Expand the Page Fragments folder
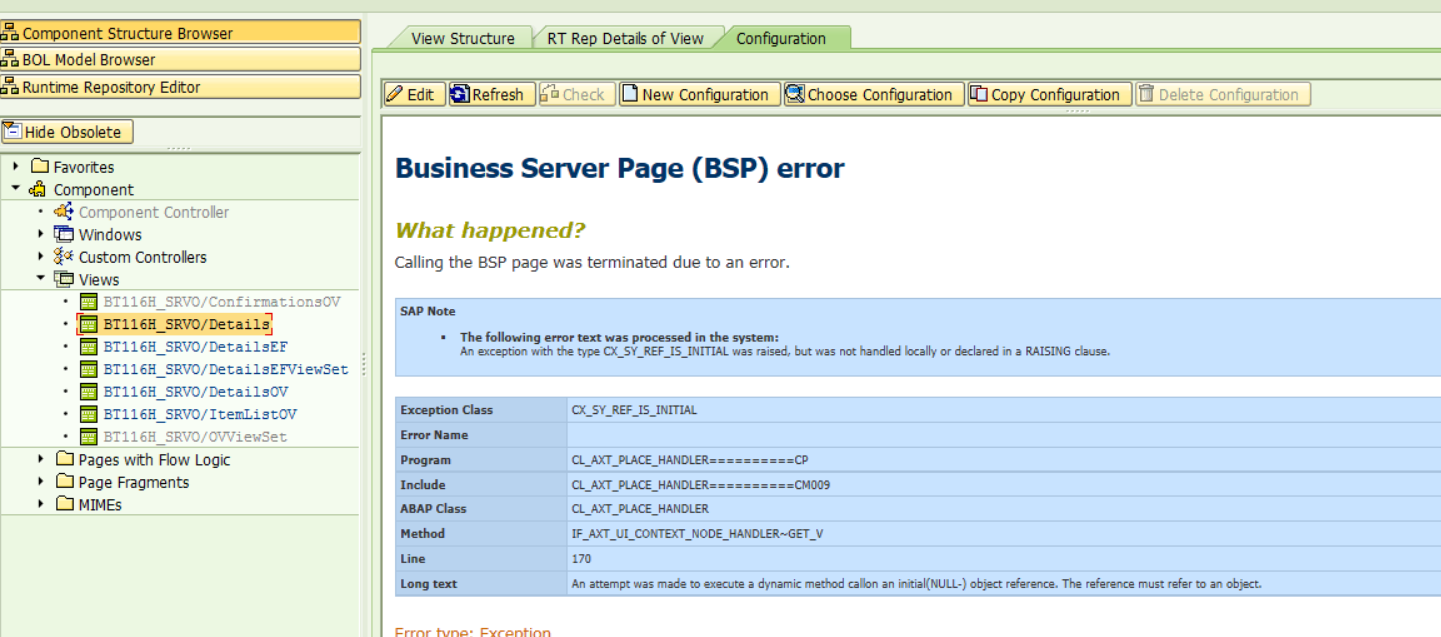Viewport: 1441px width, 637px height. tap(41, 482)
